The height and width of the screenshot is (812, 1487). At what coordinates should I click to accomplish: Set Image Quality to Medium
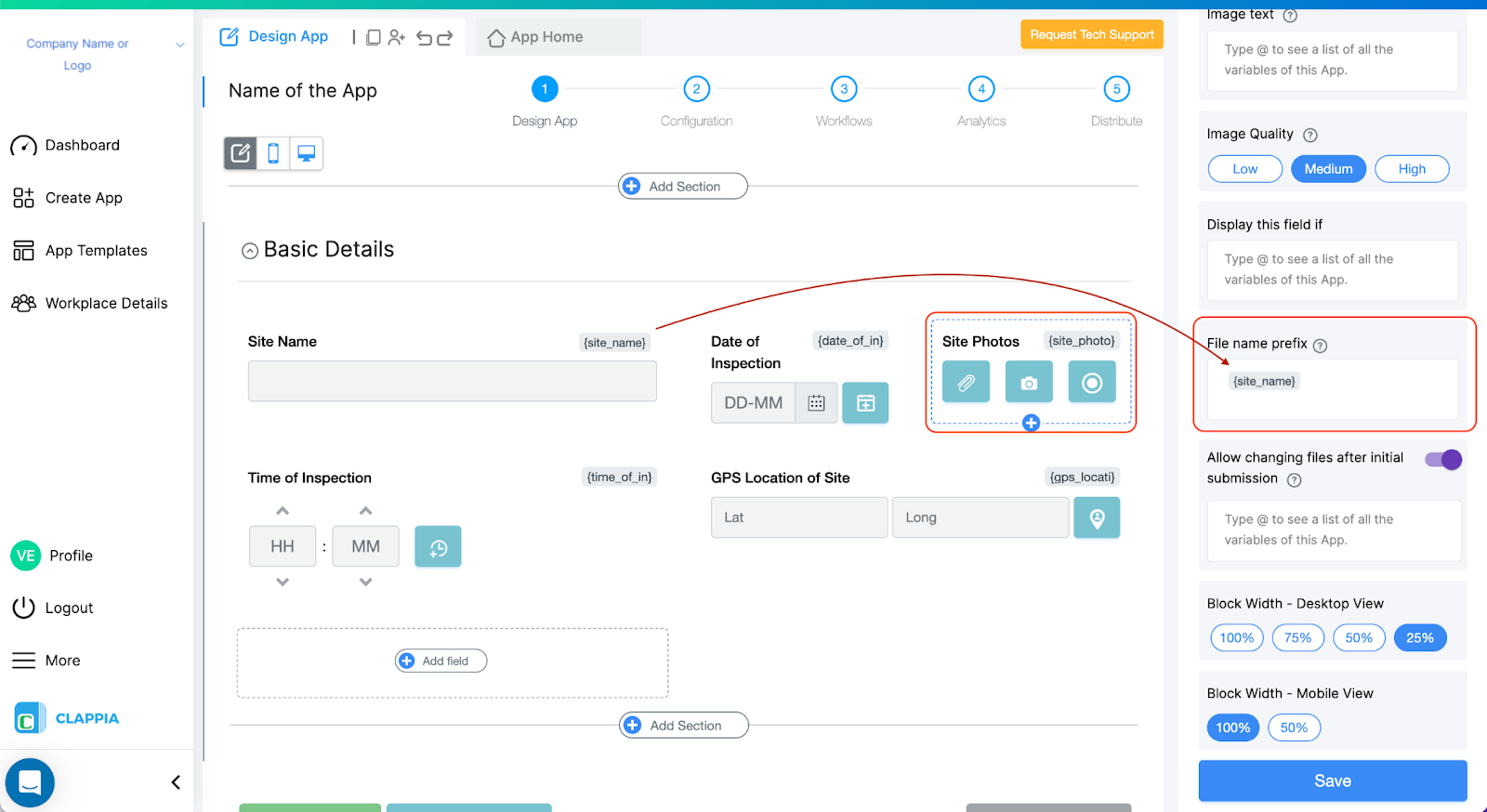tap(1328, 169)
